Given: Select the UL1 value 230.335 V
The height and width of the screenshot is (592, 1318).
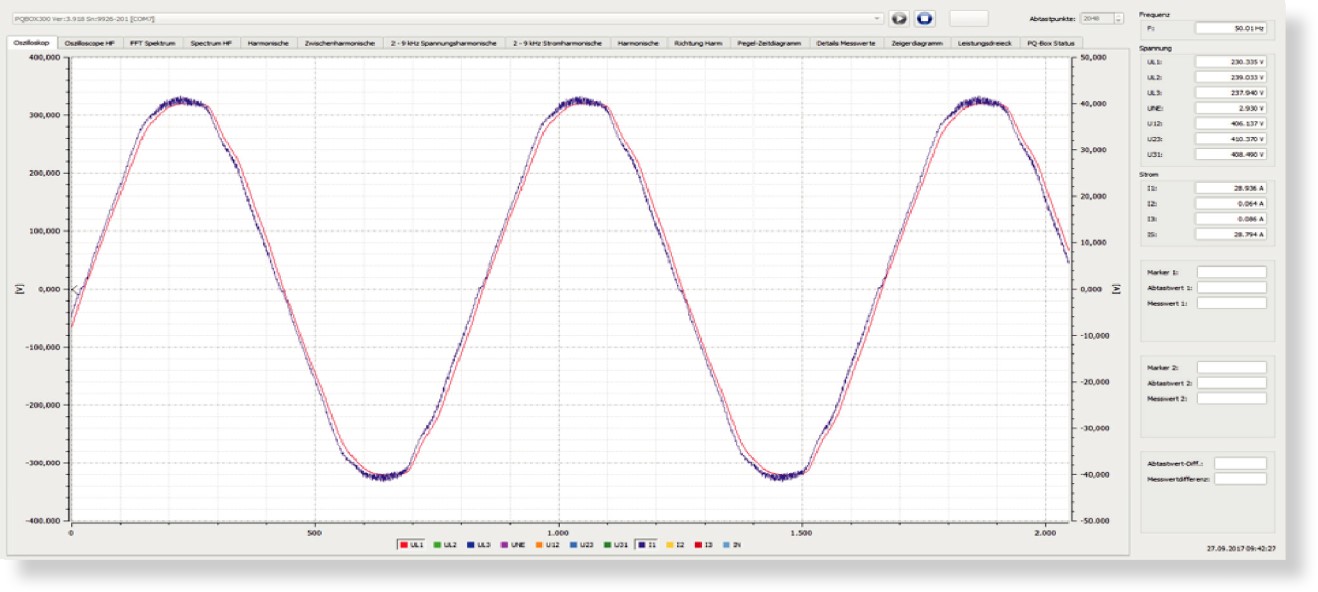Looking at the screenshot, I should [x=1231, y=61].
